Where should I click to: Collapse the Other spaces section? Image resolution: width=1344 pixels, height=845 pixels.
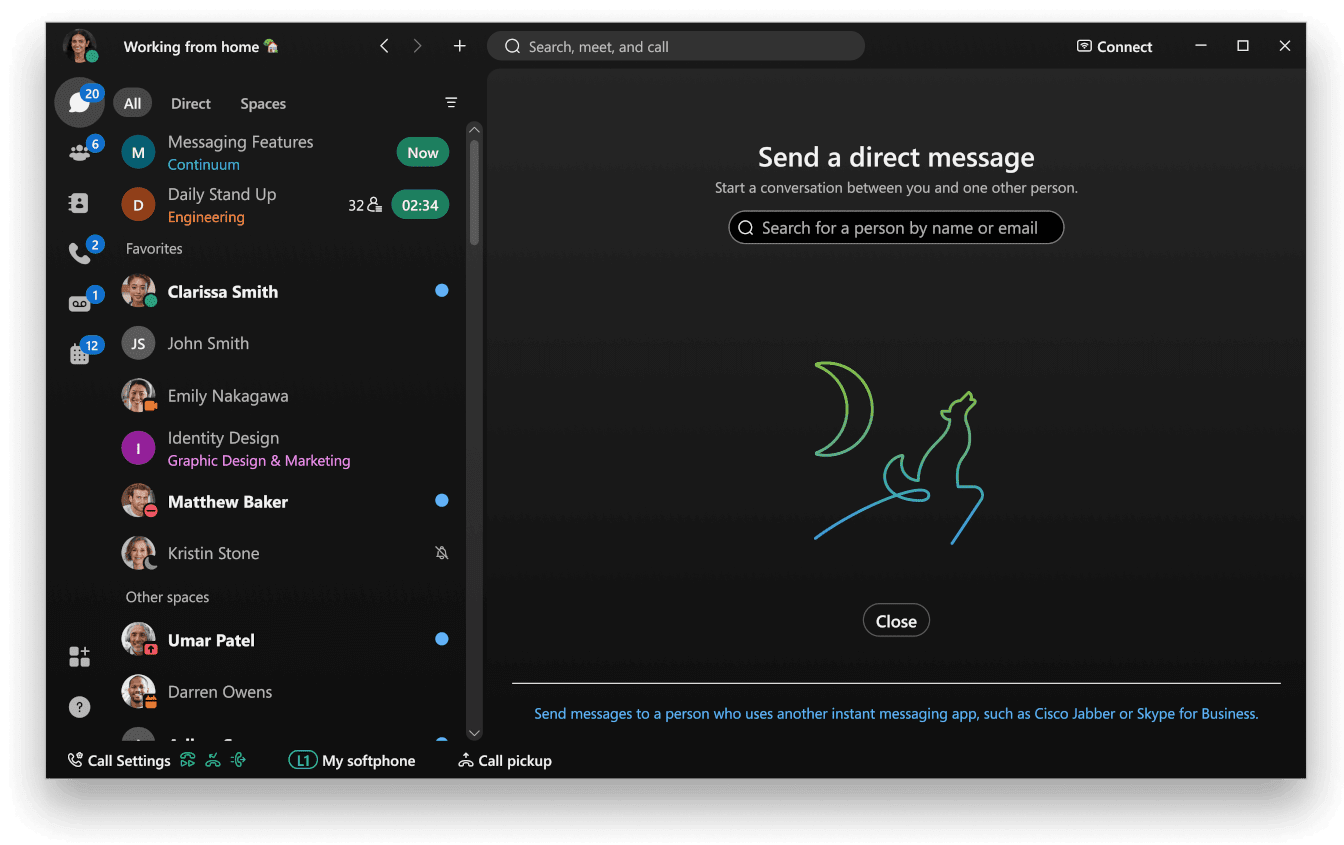167,597
